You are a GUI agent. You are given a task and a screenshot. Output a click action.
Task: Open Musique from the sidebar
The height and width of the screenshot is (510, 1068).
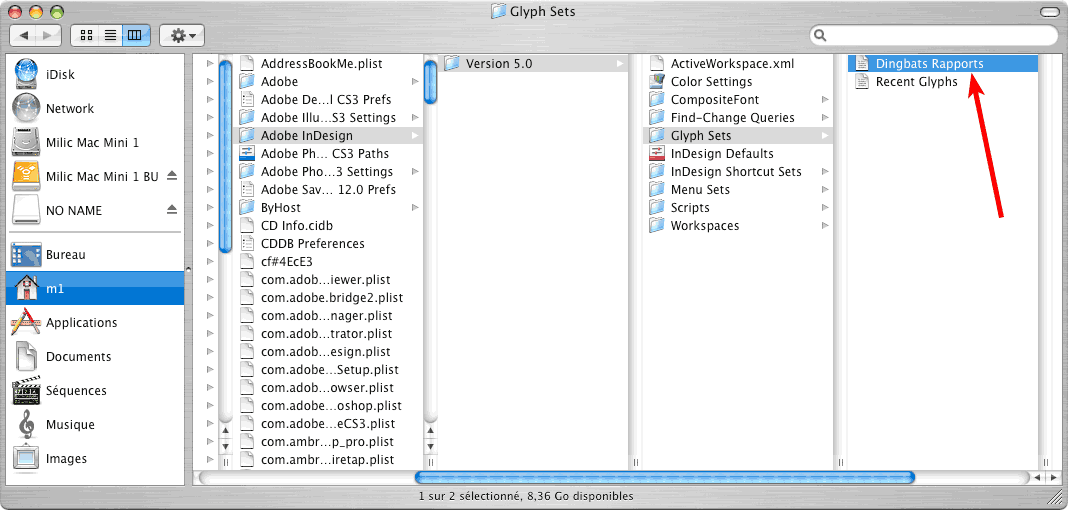(69, 424)
